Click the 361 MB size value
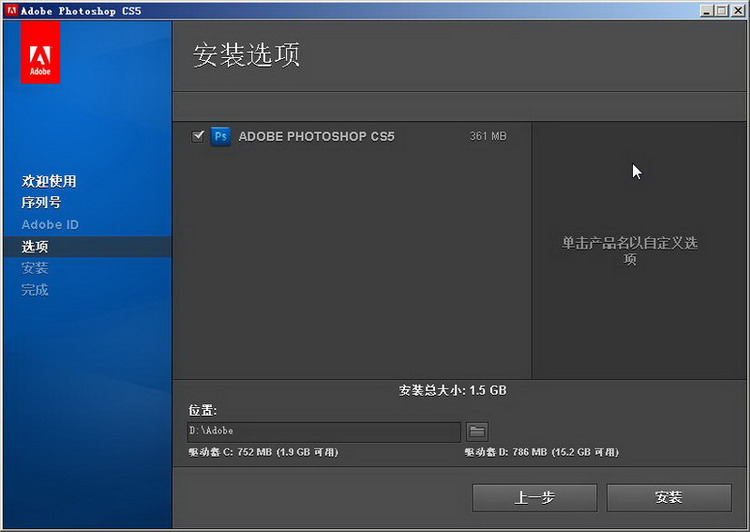This screenshot has height=532, width=750. (488, 136)
